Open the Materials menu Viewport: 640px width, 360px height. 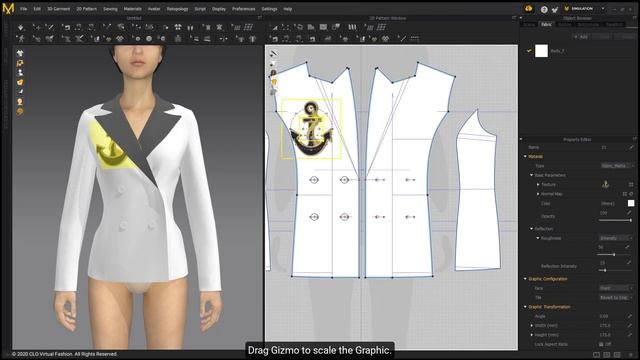coord(133,9)
